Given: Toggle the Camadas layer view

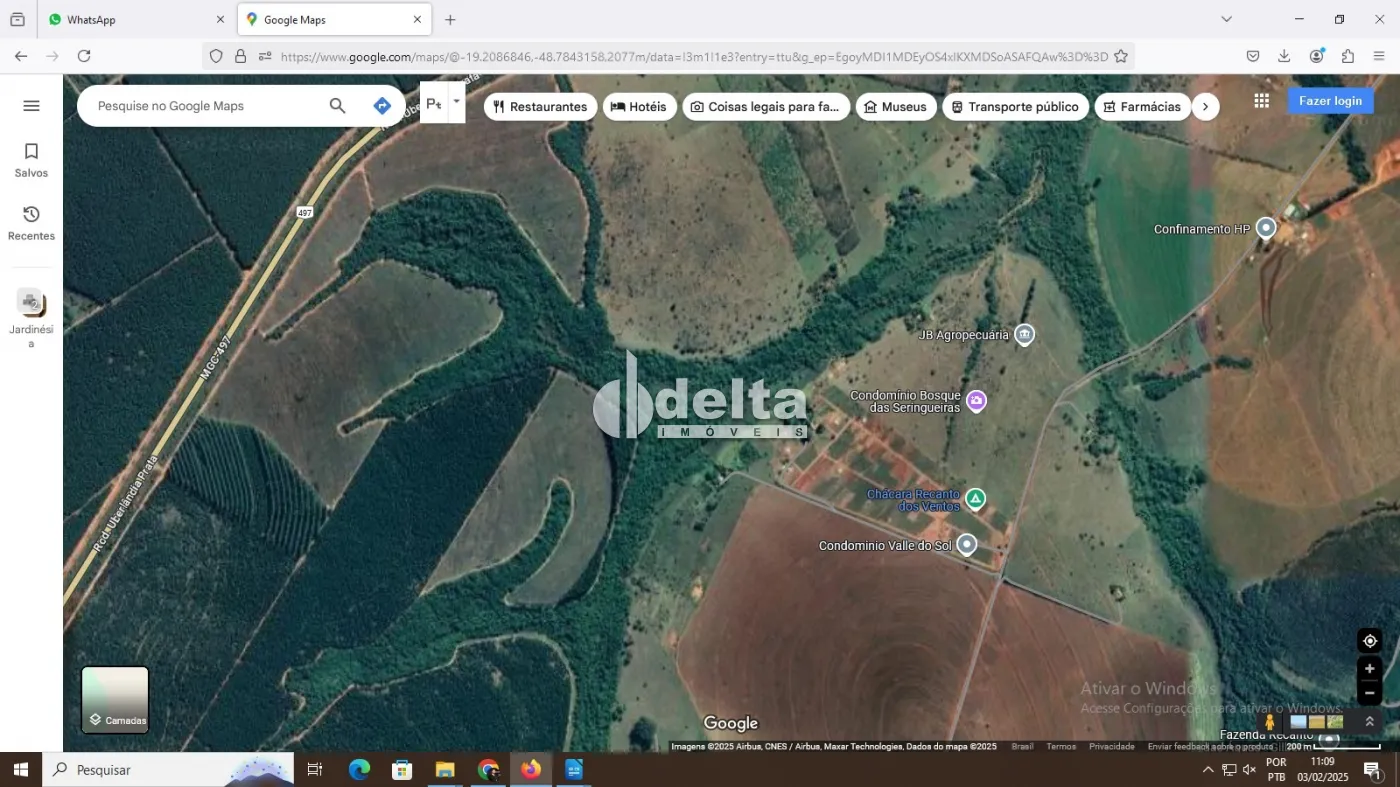Looking at the screenshot, I should click(x=115, y=699).
